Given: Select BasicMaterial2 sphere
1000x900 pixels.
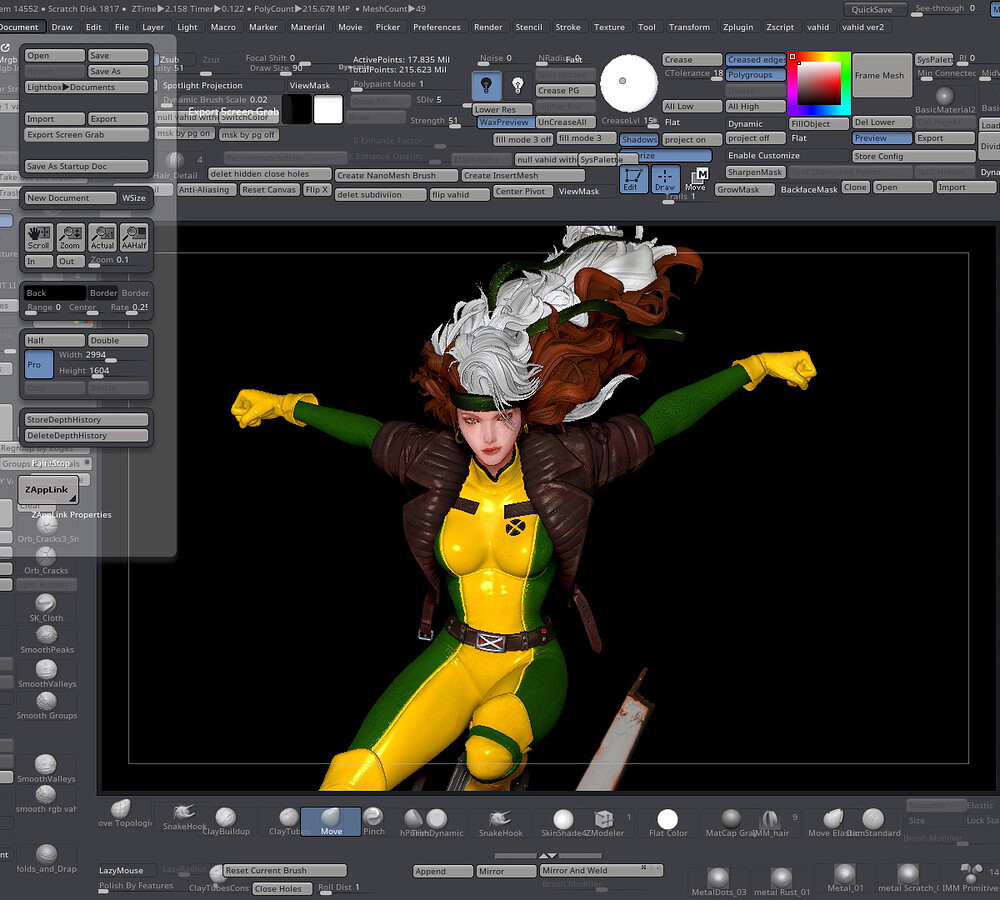Looking at the screenshot, I should (945, 99).
